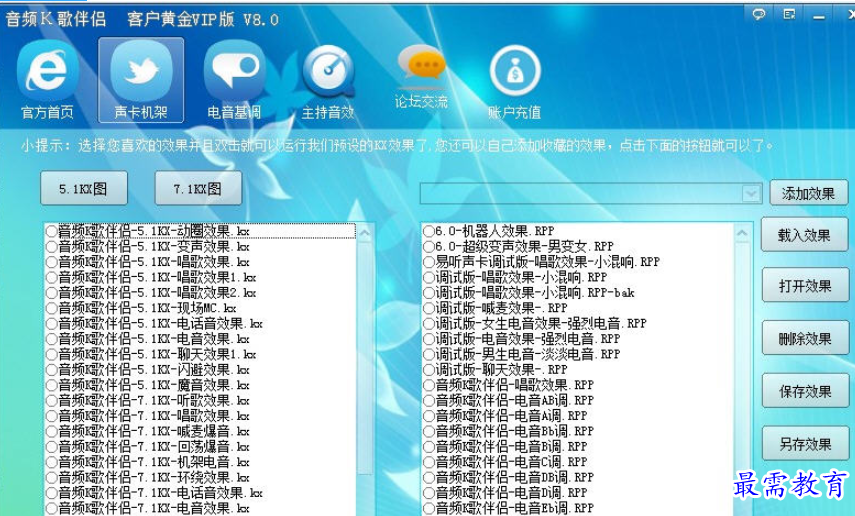Click the 5.1KX图 button

(83, 189)
